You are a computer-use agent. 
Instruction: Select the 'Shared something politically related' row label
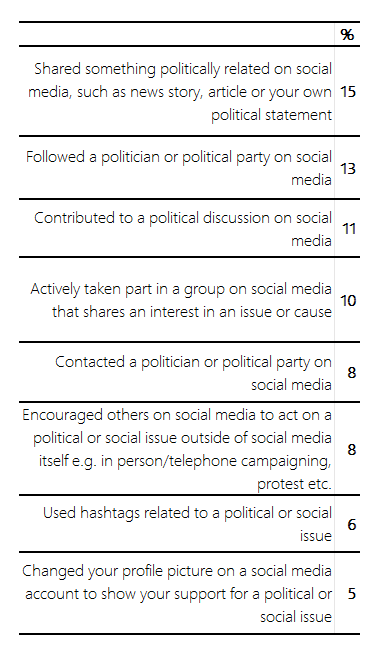point(180,92)
